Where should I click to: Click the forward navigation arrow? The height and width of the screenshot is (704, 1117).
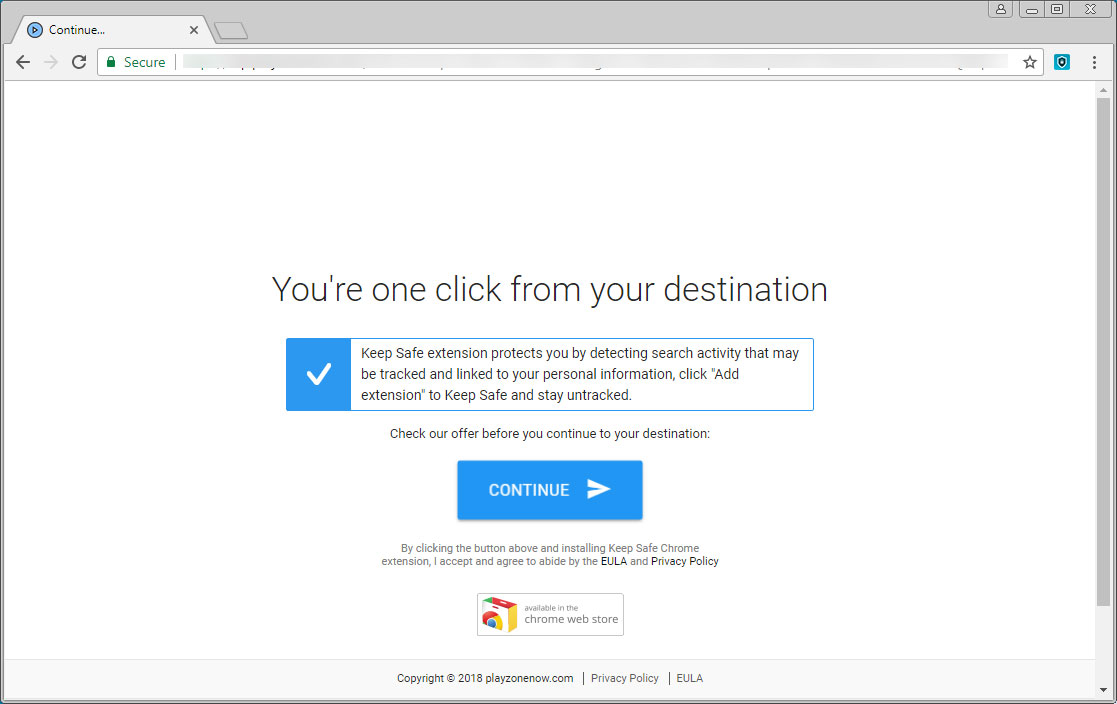coord(51,61)
